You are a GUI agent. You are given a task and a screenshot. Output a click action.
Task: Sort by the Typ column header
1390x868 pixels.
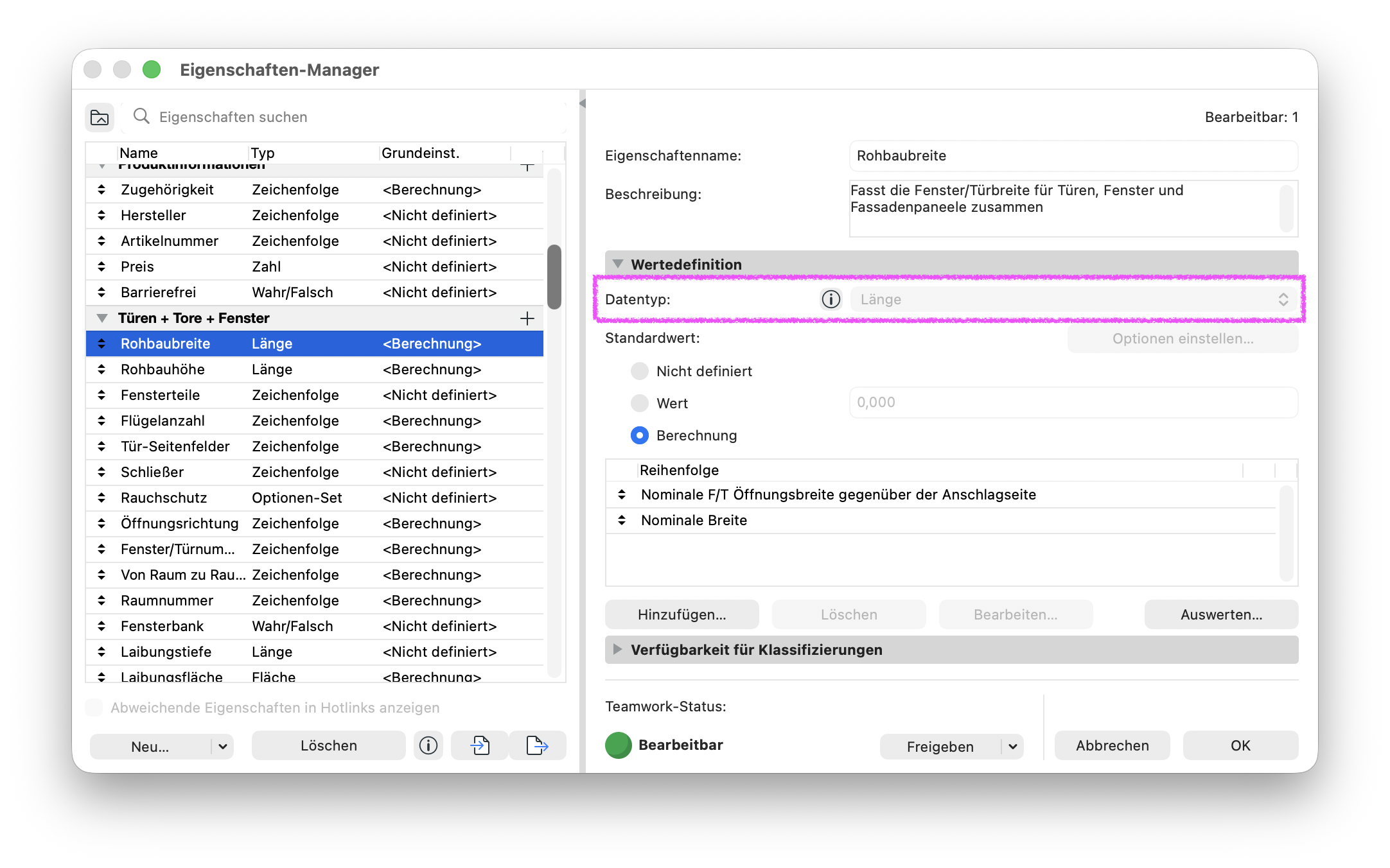tap(313, 153)
